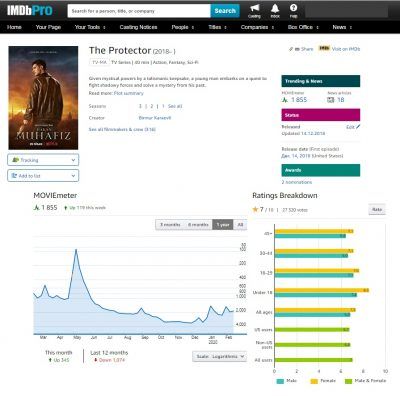
Task: Open the Tracking dropdown
Action: click(x=43, y=160)
